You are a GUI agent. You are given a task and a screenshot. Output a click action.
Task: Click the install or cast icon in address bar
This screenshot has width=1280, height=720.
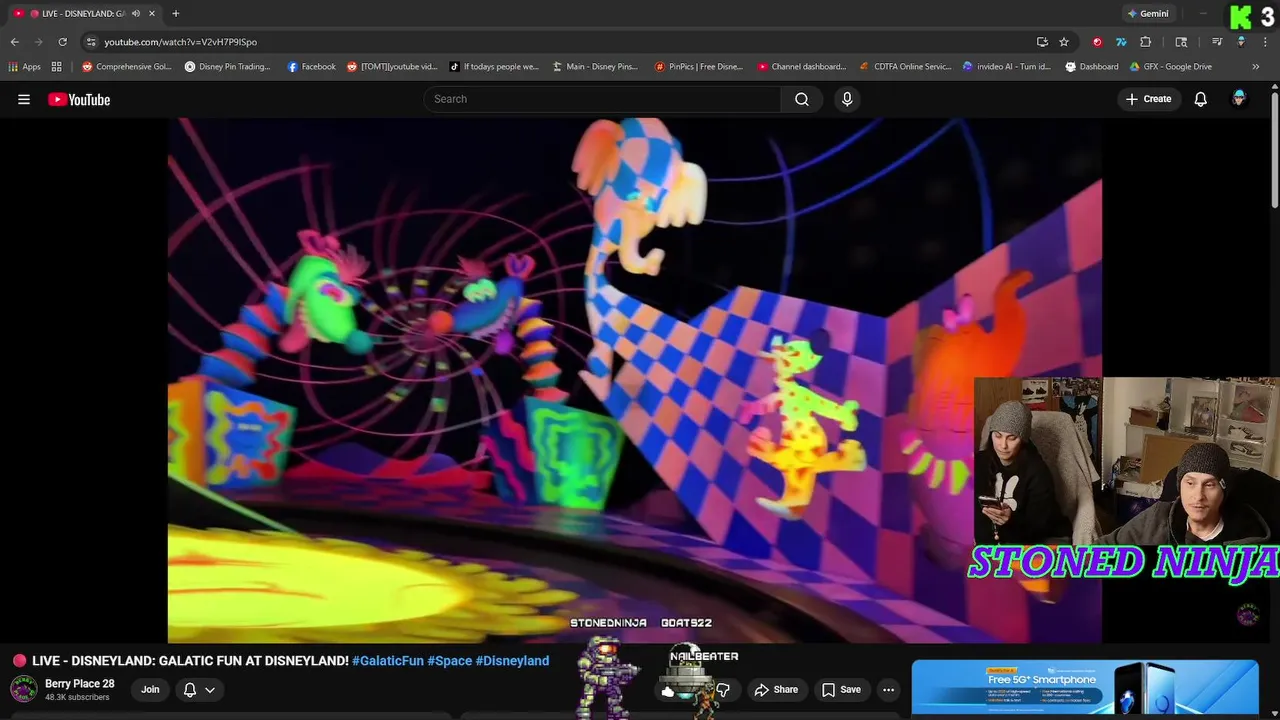[x=1042, y=42]
